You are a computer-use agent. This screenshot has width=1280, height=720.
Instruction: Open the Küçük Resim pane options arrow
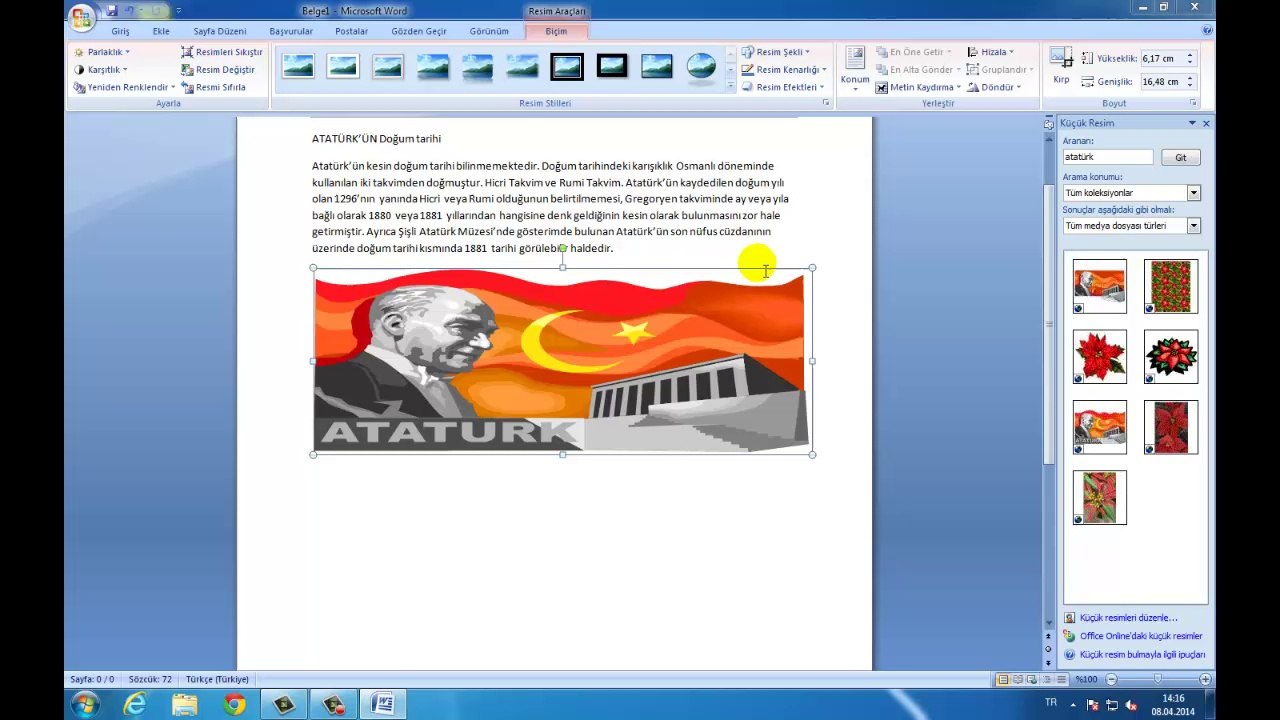(x=1192, y=123)
